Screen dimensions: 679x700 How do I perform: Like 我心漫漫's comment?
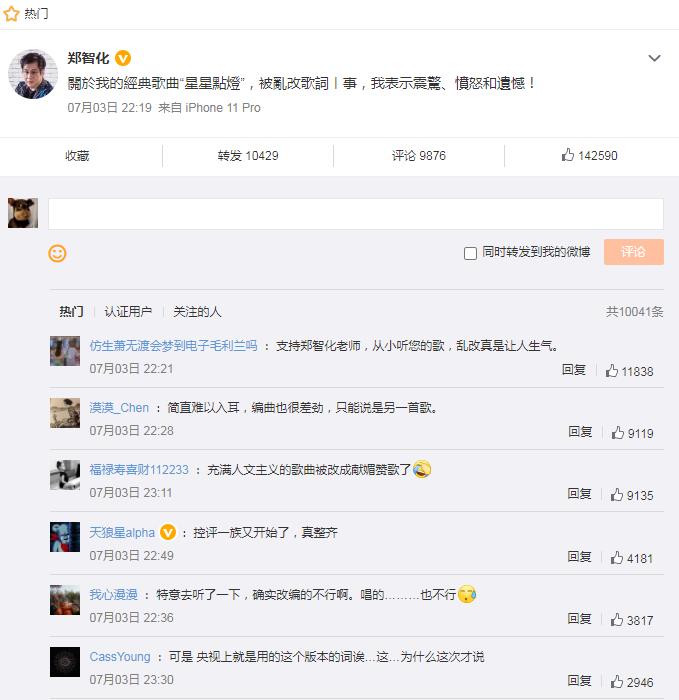coord(618,620)
